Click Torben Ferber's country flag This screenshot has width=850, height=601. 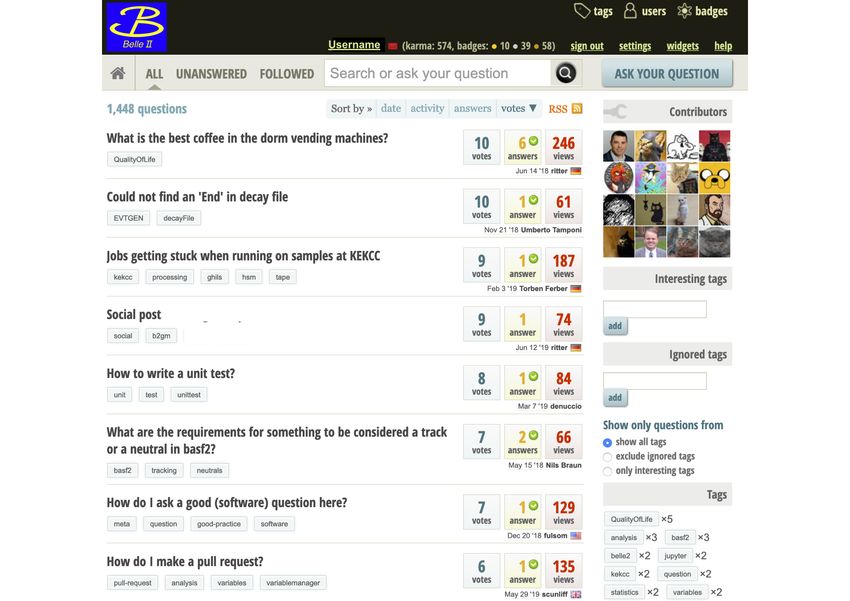point(576,289)
